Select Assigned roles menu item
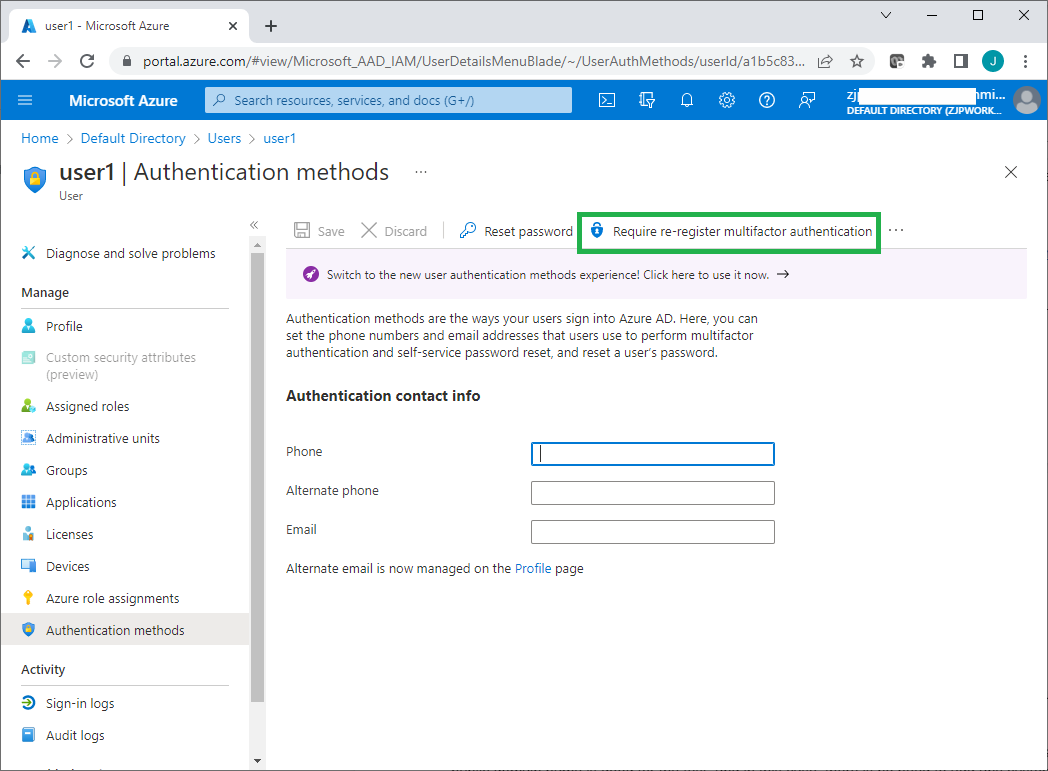This screenshot has height=771, width=1048. (87, 406)
